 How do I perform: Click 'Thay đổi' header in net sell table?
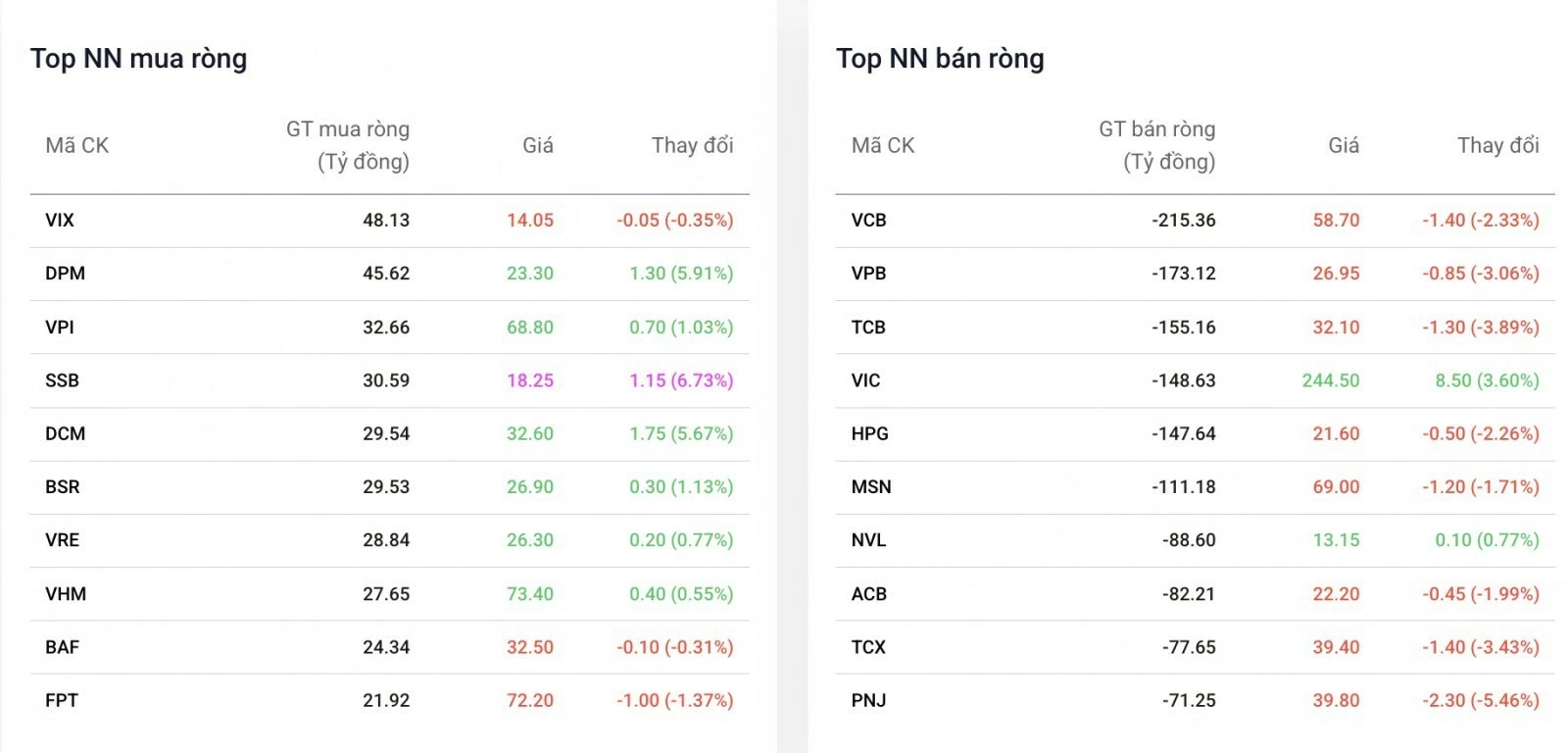pos(1497,146)
